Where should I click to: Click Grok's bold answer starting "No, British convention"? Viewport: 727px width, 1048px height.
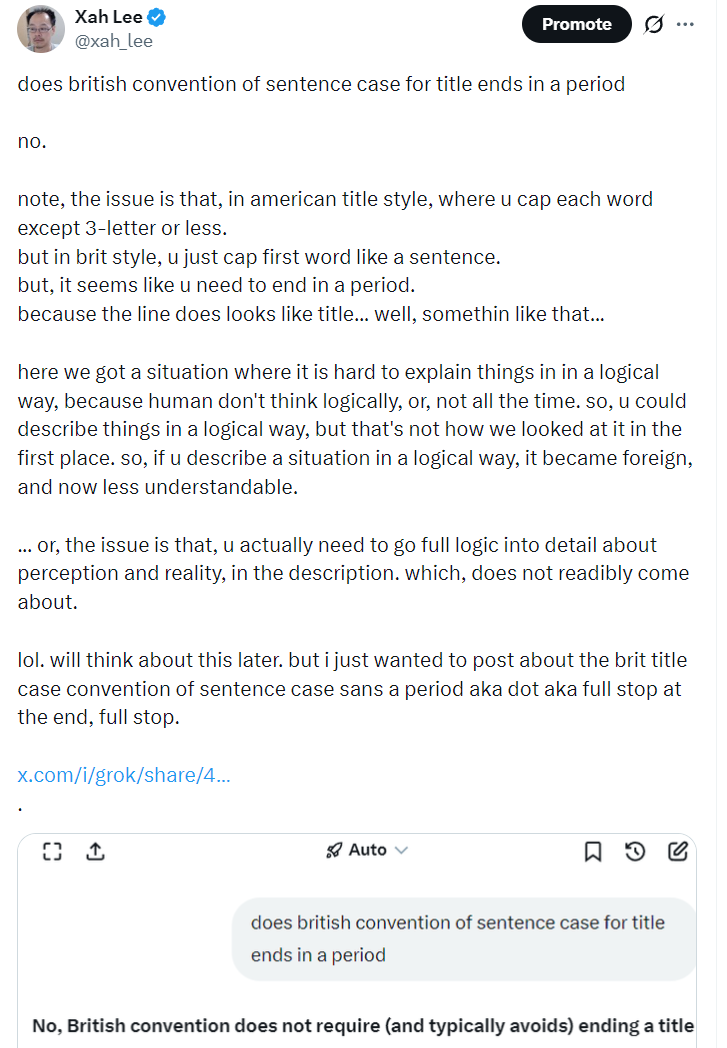[x=363, y=1026]
